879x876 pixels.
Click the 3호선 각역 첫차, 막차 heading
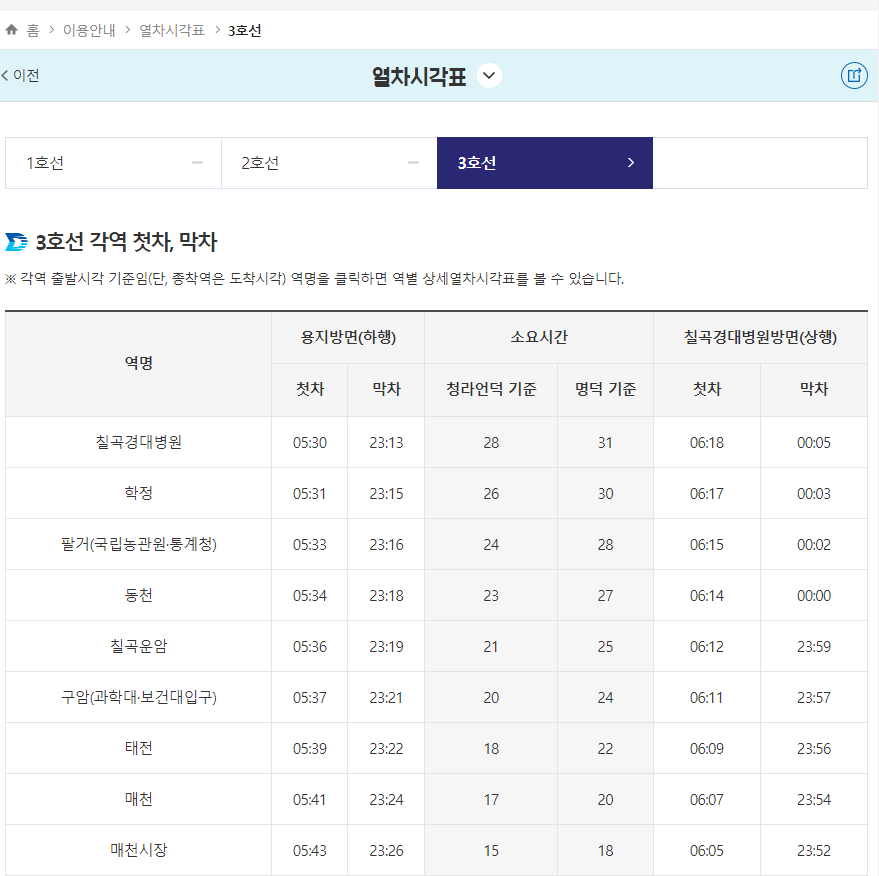tap(126, 242)
